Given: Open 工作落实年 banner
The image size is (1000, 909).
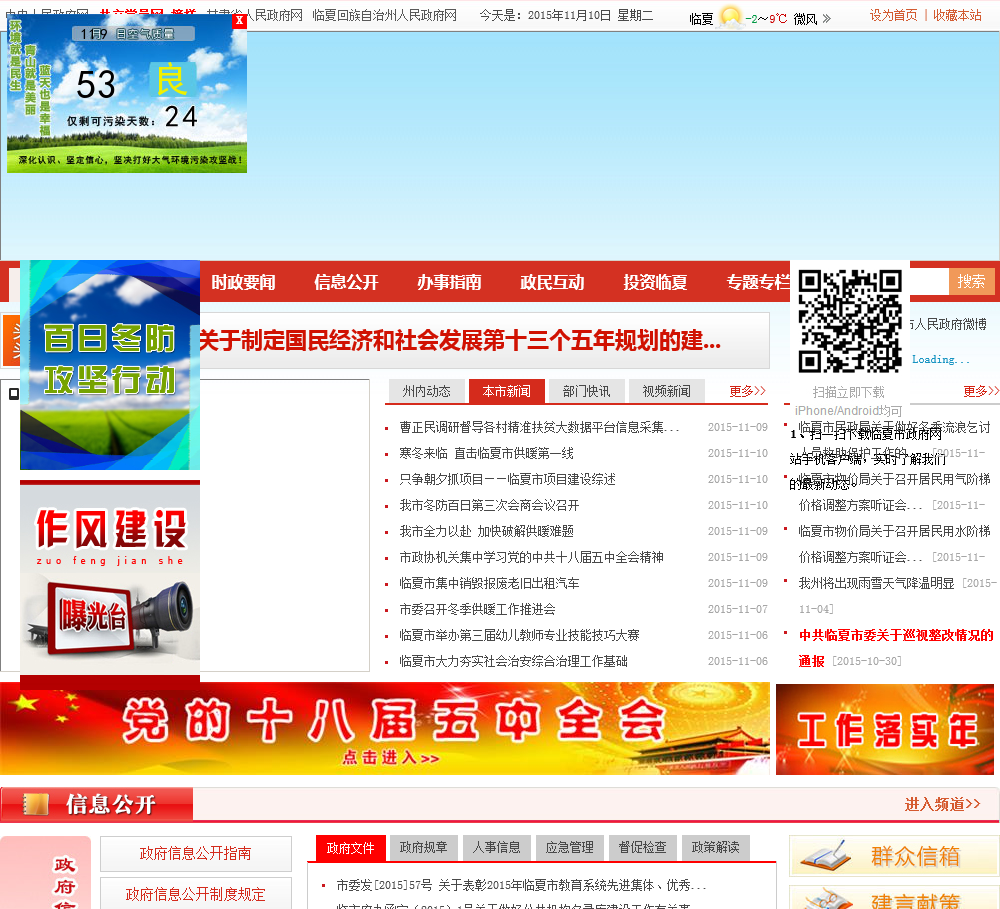Looking at the screenshot, I should coord(885,730).
